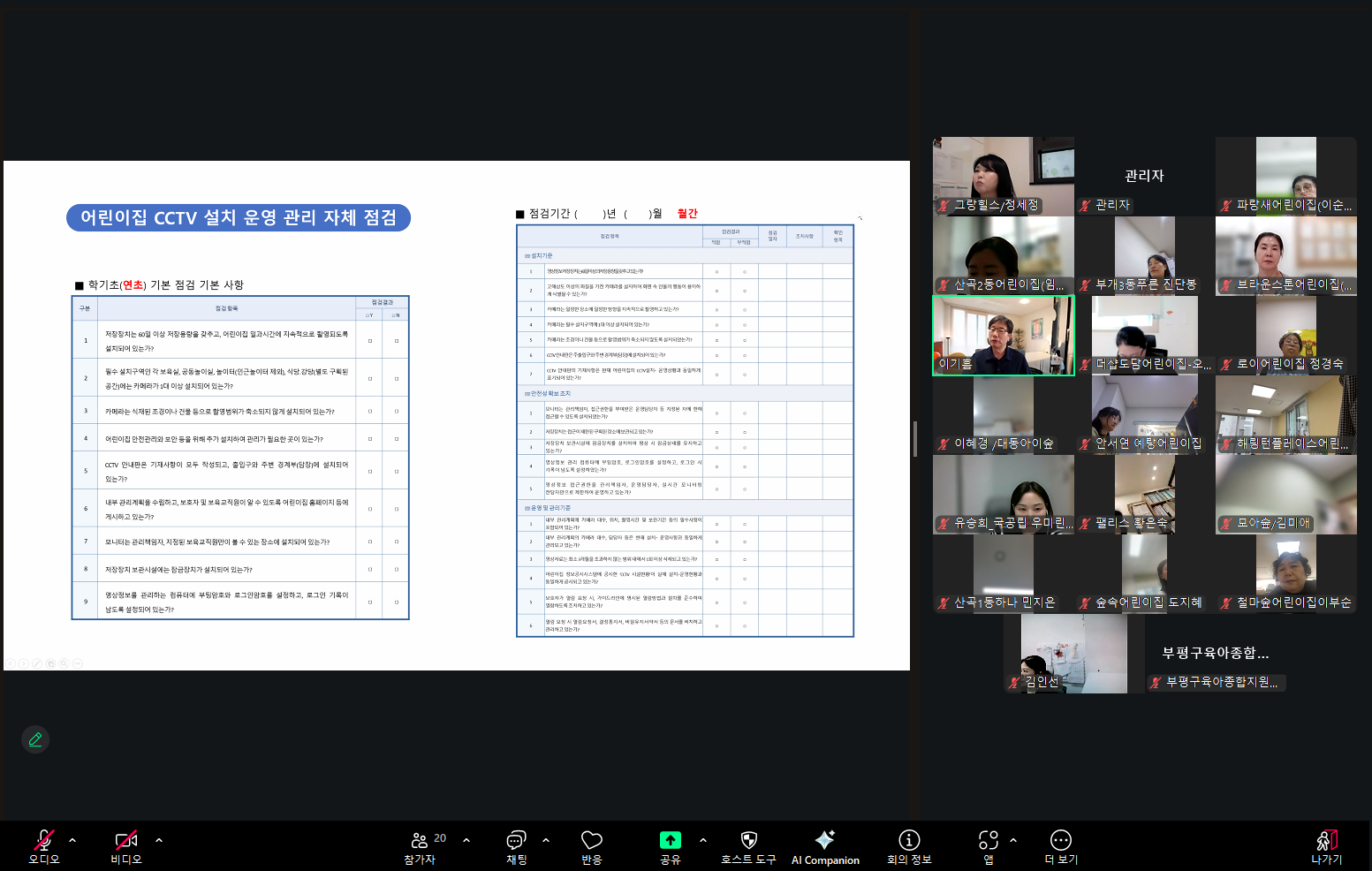The height and width of the screenshot is (871, 1372).
Task: Click 나가기 to leave the meeting
Action: [1326, 845]
